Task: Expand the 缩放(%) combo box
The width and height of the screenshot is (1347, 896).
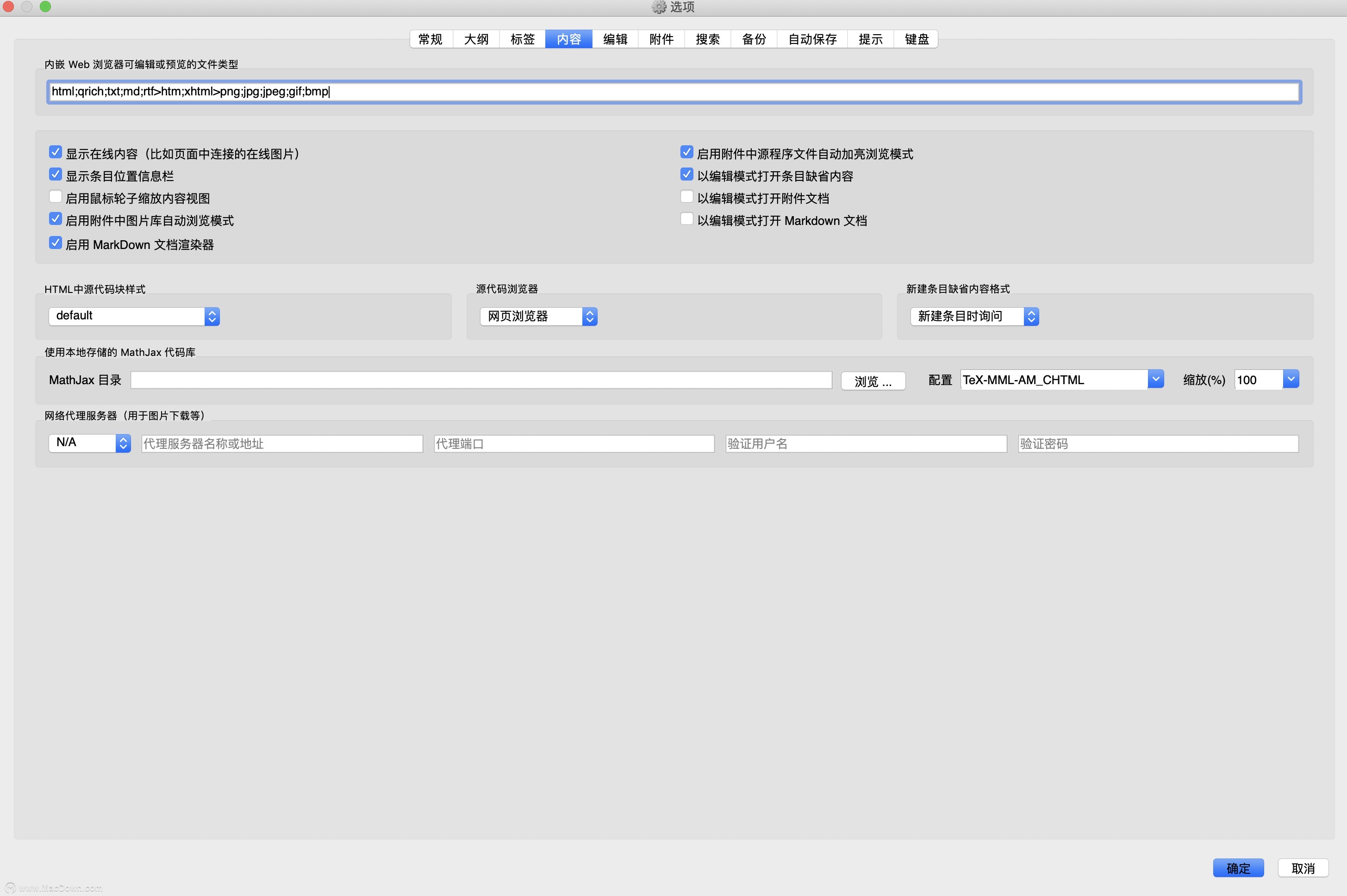Action: 1291,380
